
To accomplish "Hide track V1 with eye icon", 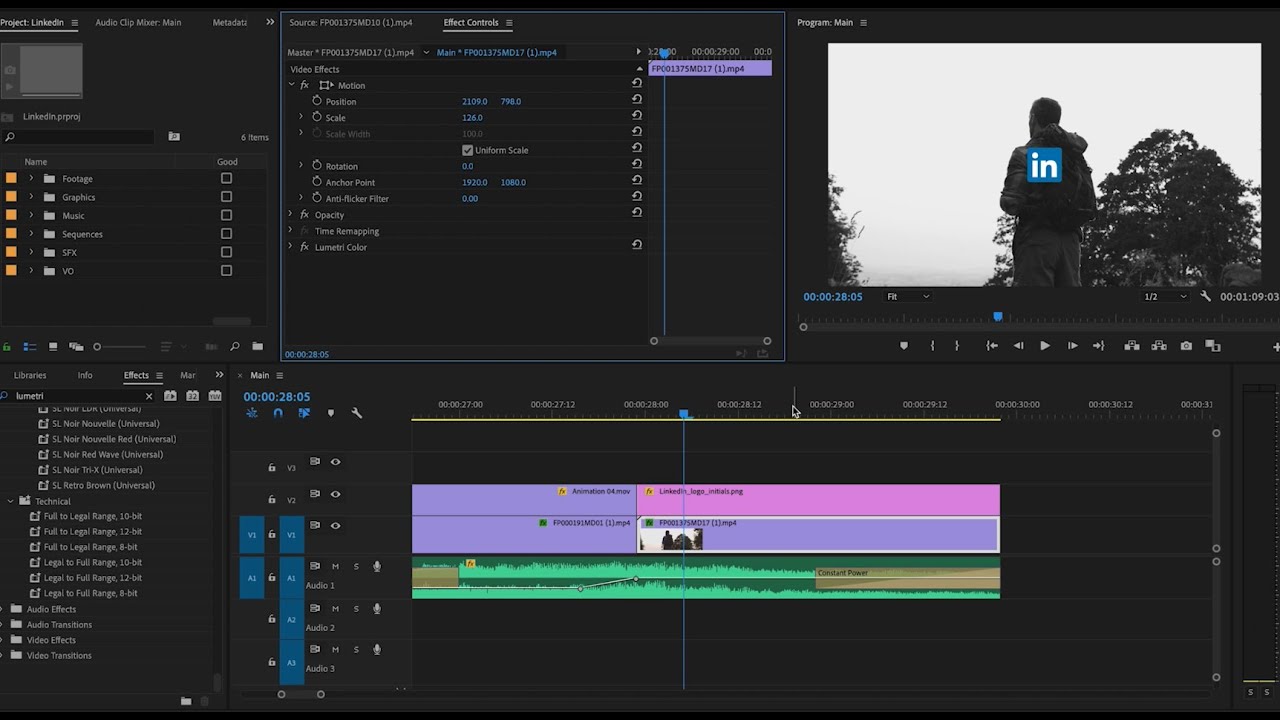I will pyautogui.click(x=336, y=526).
